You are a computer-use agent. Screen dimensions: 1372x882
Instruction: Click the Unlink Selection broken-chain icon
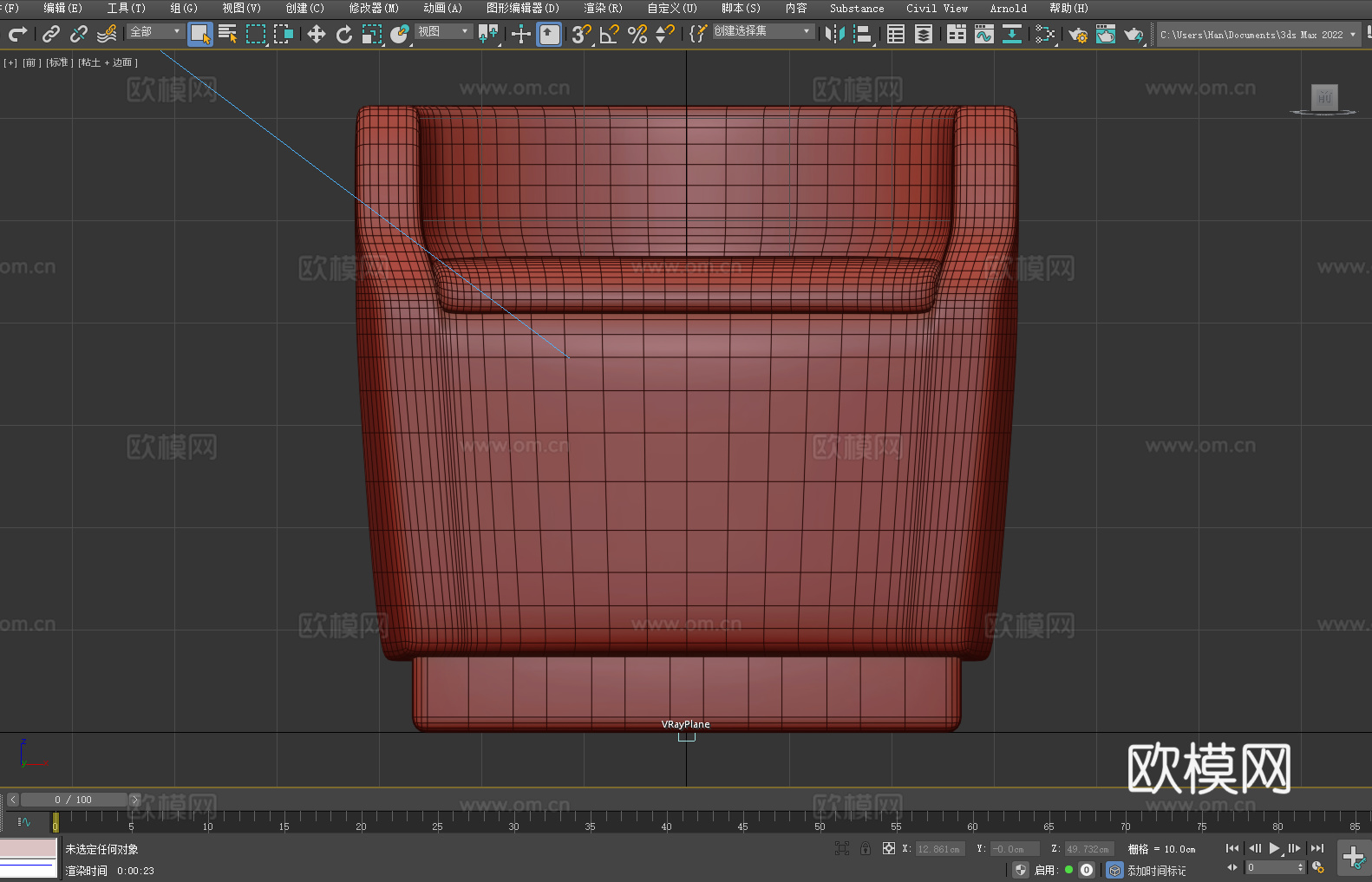[x=79, y=34]
